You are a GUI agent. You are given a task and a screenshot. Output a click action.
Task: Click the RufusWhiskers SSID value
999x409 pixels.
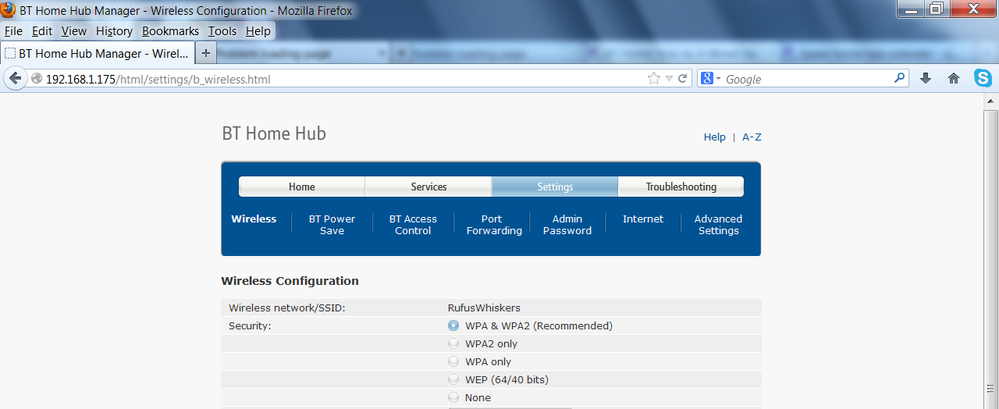click(484, 308)
